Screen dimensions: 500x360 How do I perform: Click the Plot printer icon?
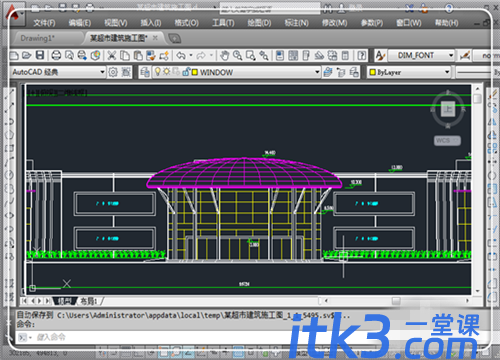click(56, 55)
